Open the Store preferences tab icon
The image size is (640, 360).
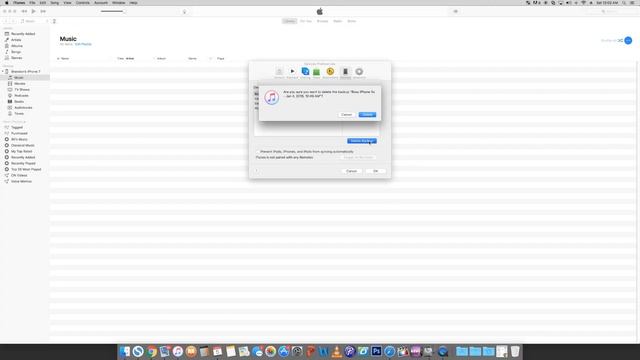pos(317,73)
